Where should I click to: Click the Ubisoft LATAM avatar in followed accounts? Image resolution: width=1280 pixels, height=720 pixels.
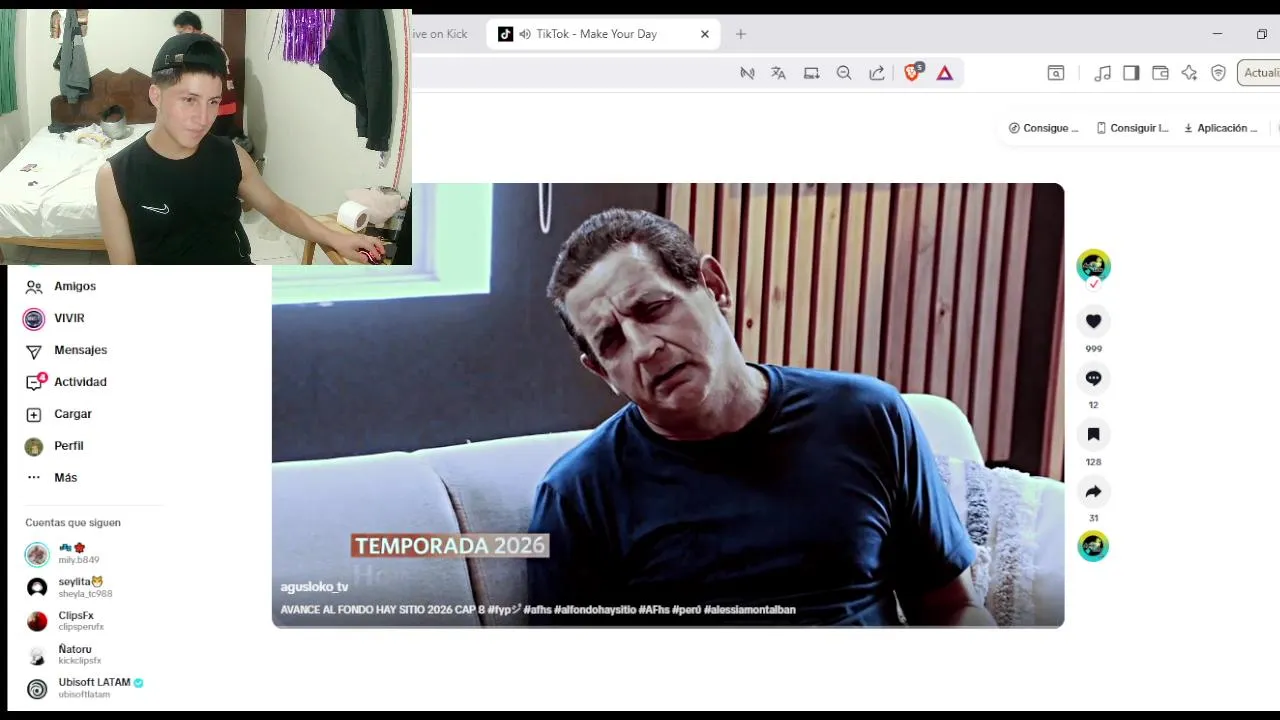pyautogui.click(x=37, y=689)
